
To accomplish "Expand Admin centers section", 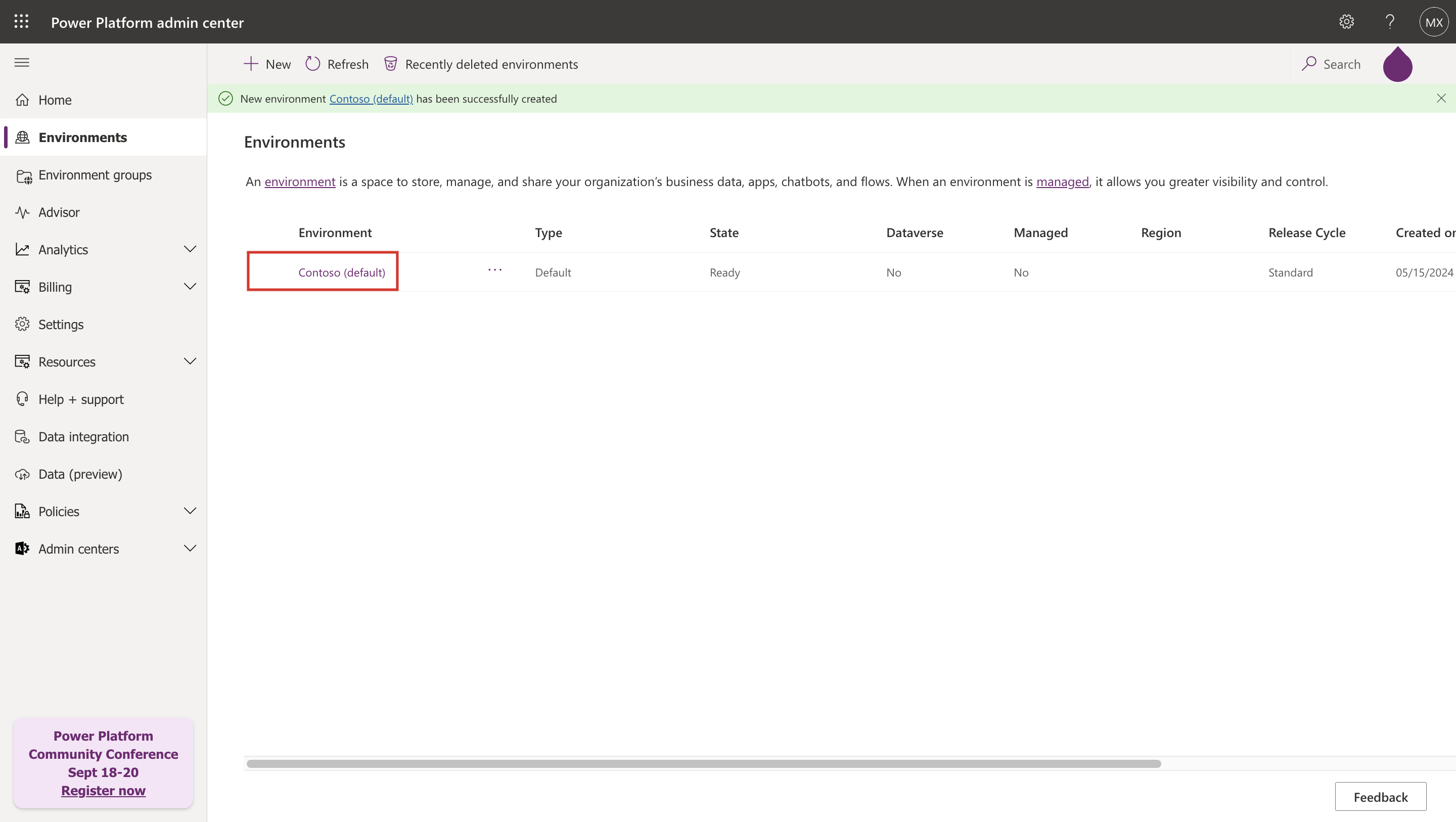I will (190, 549).
